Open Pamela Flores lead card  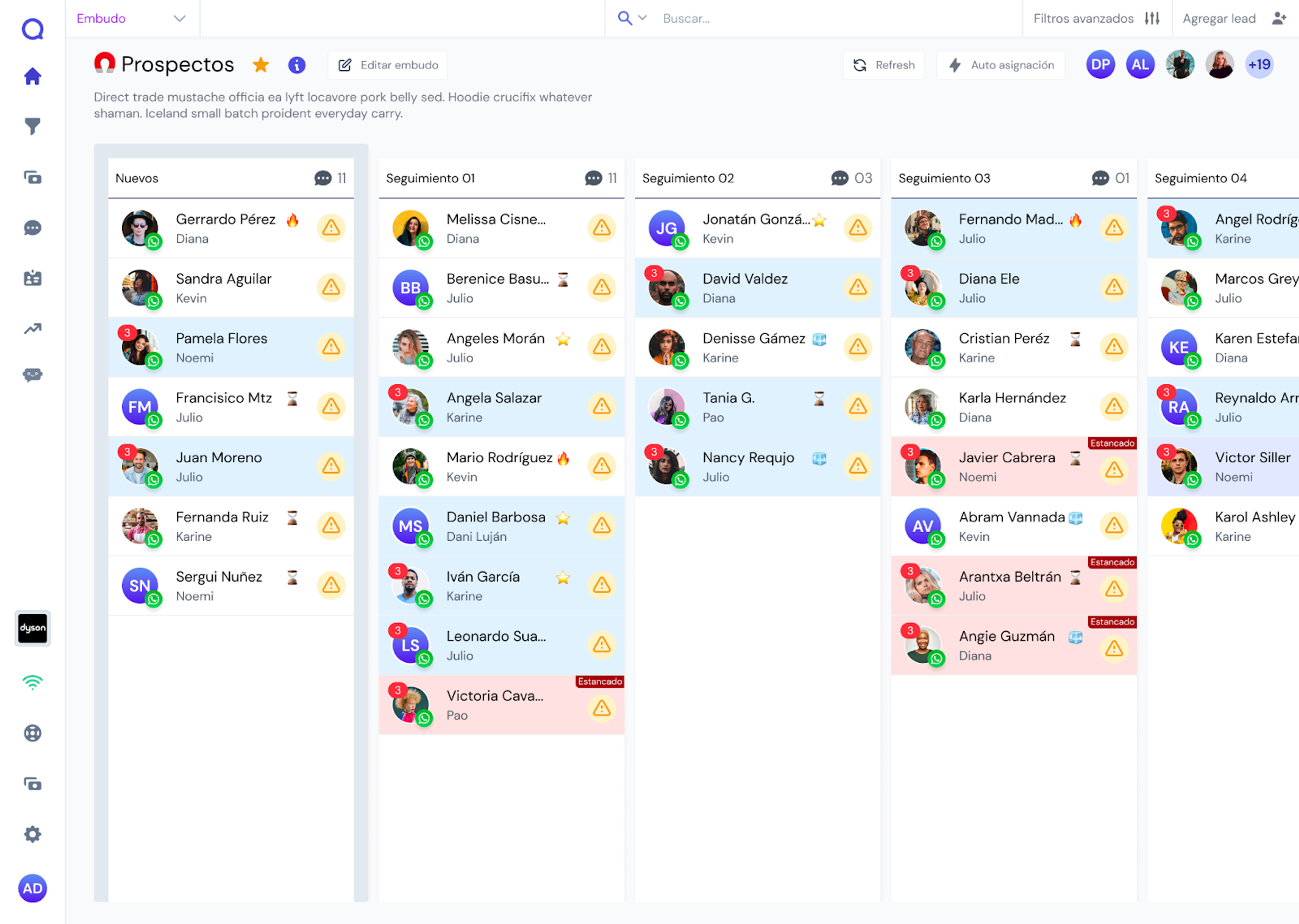click(231, 347)
